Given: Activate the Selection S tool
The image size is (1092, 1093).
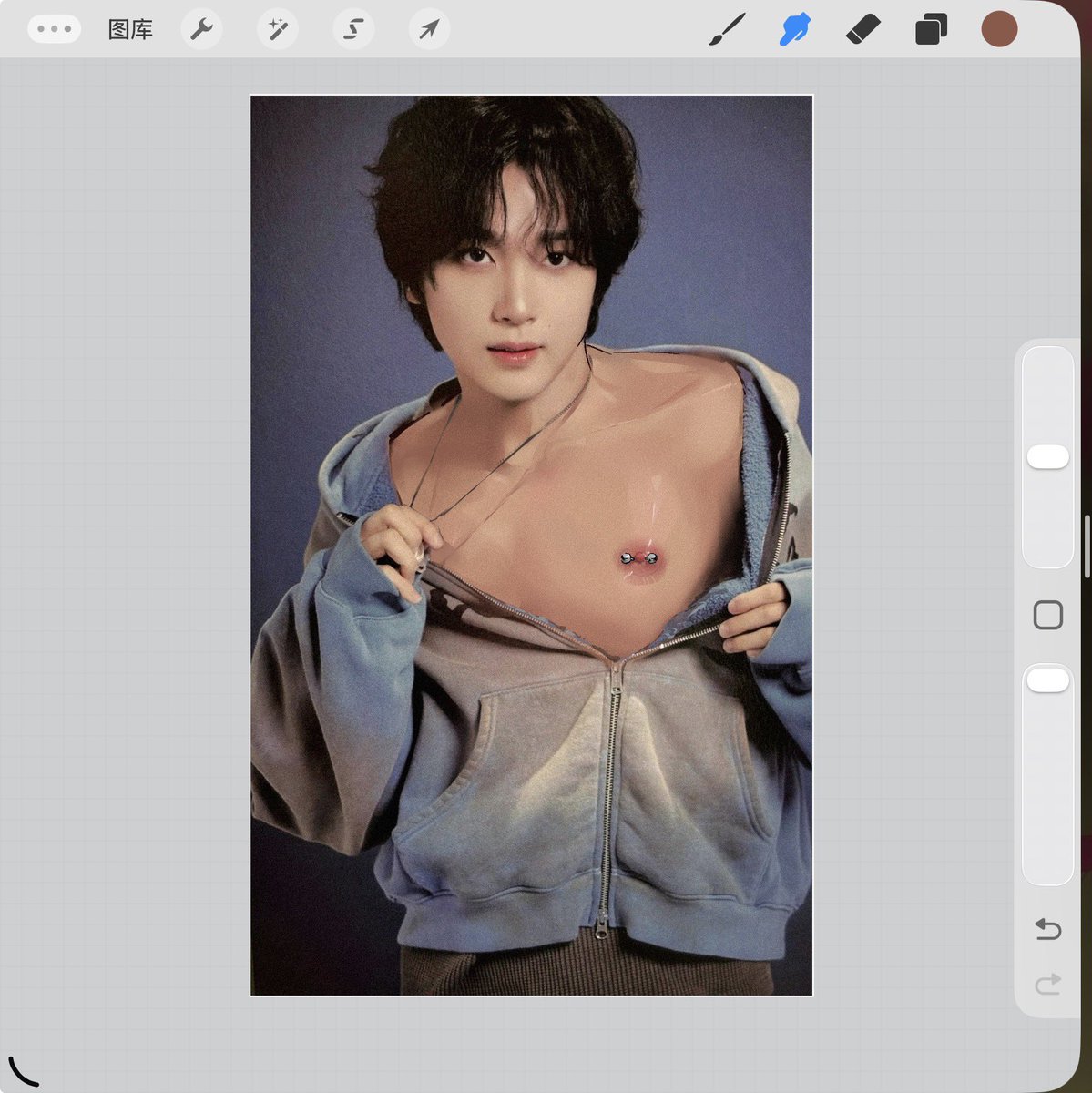Looking at the screenshot, I should [353, 29].
